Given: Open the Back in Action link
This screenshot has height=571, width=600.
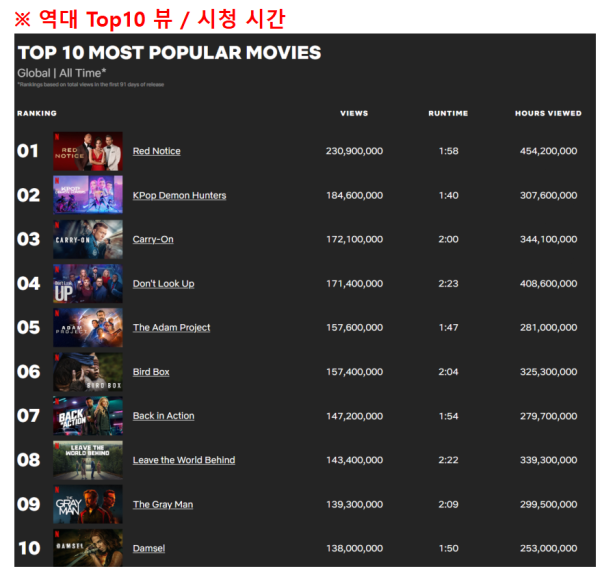Looking at the screenshot, I should point(163,416).
